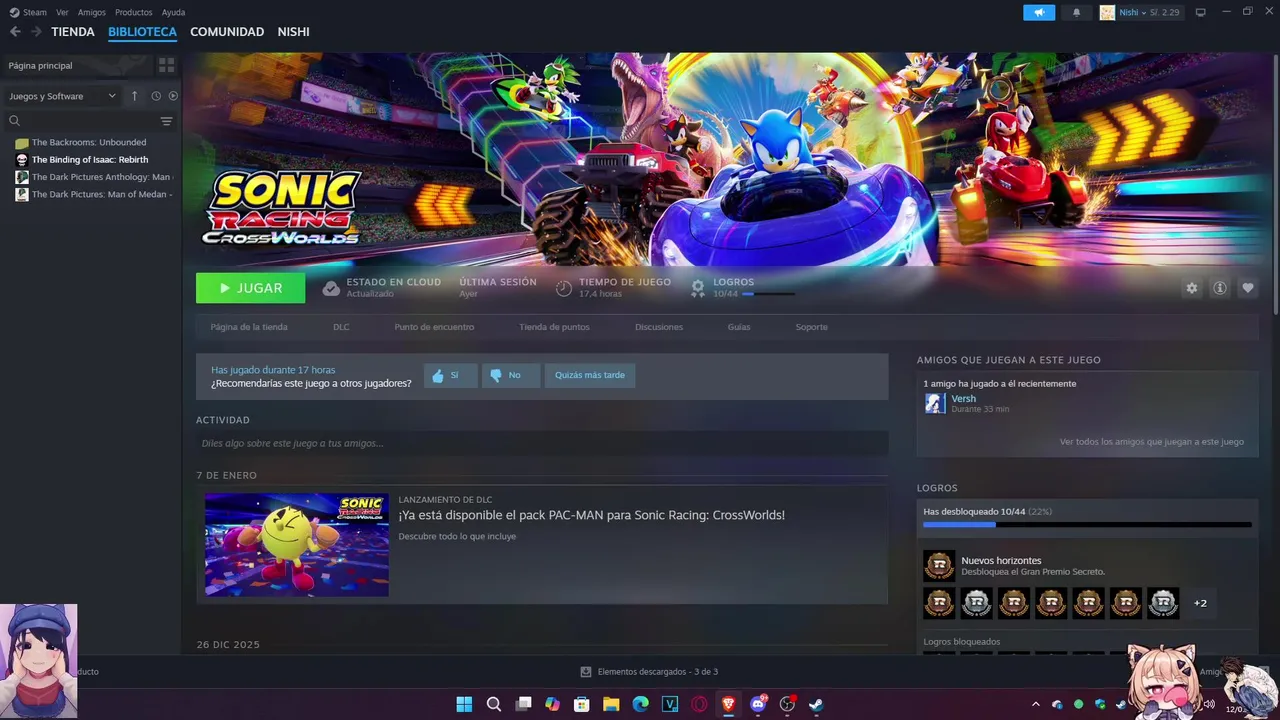Open game settings gear icon
The image size is (1280, 720).
pyautogui.click(x=1191, y=288)
